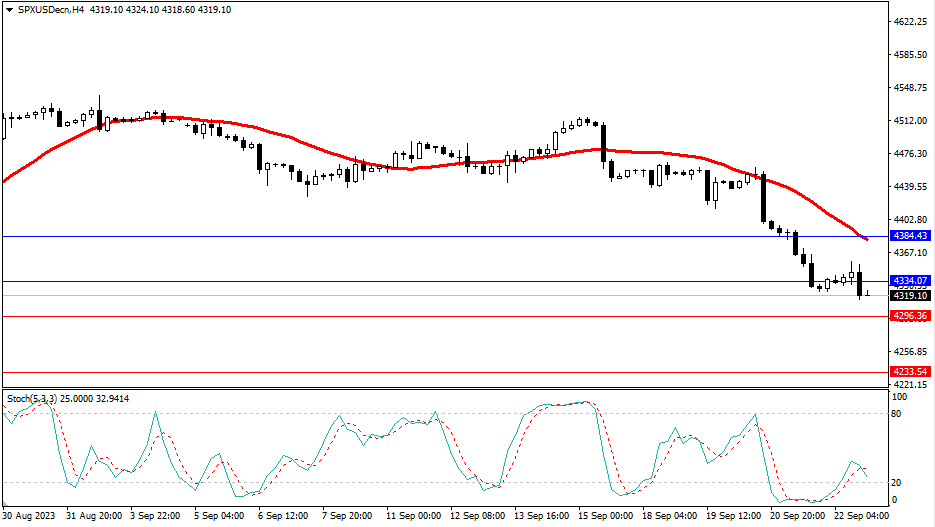
Task: Click the 4256.85 price scale value
Action: click(x=909, y=352)
